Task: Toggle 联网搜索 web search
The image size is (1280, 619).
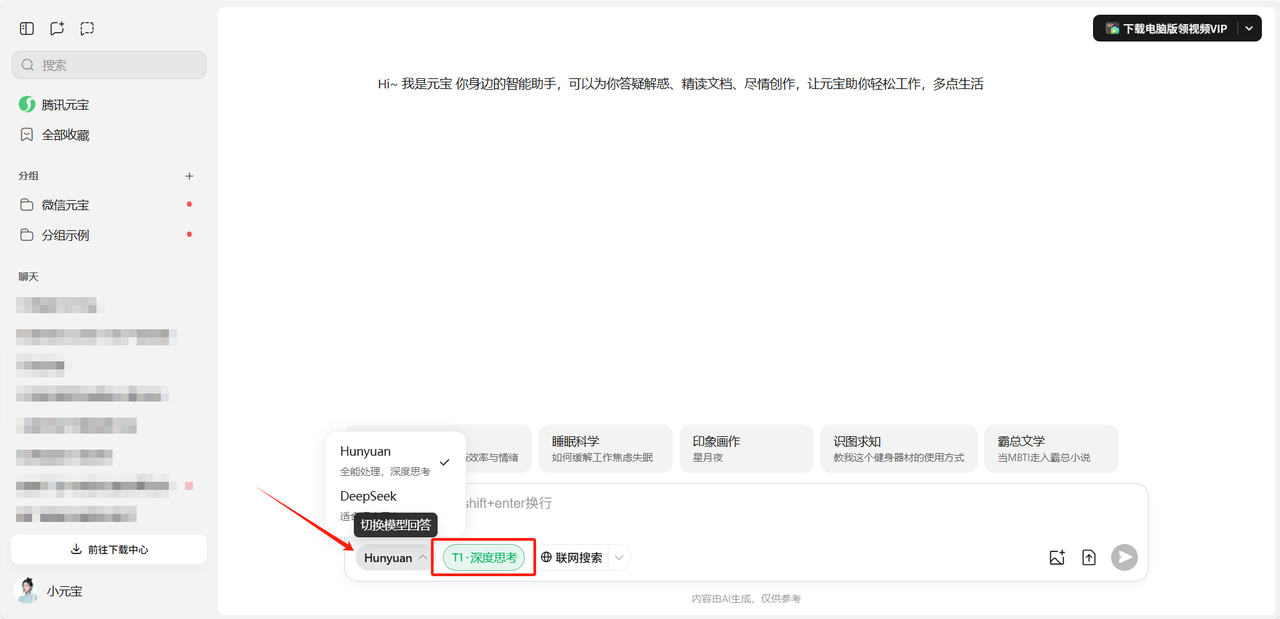Action: pyautogui.click(x=572, y=558)
